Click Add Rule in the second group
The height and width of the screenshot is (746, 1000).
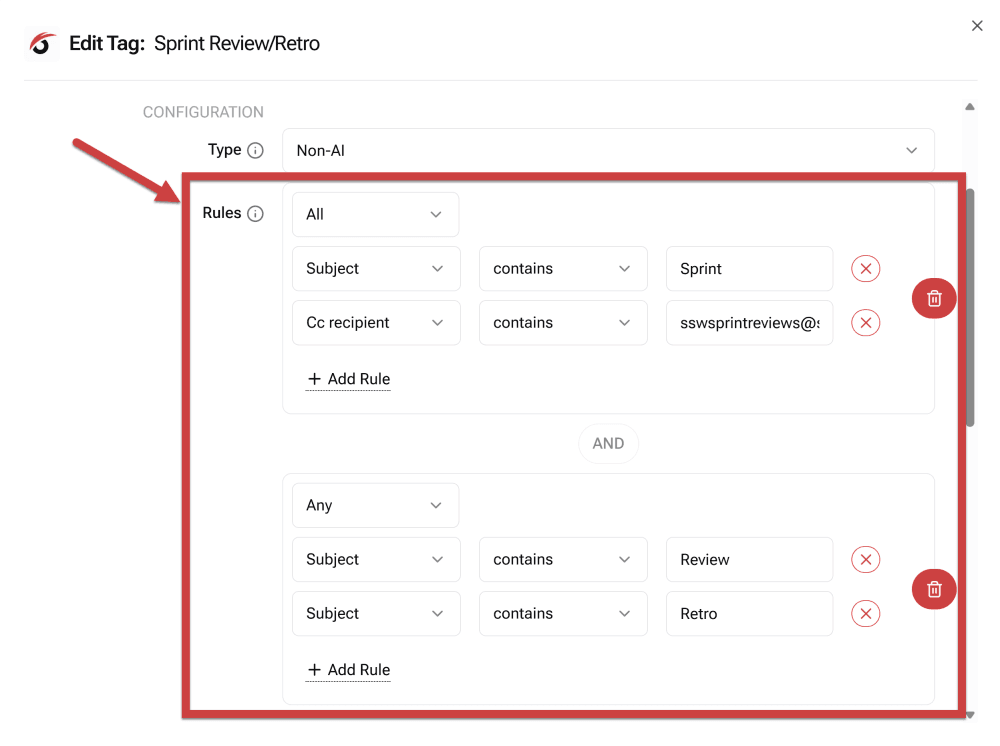click(348, 670)
